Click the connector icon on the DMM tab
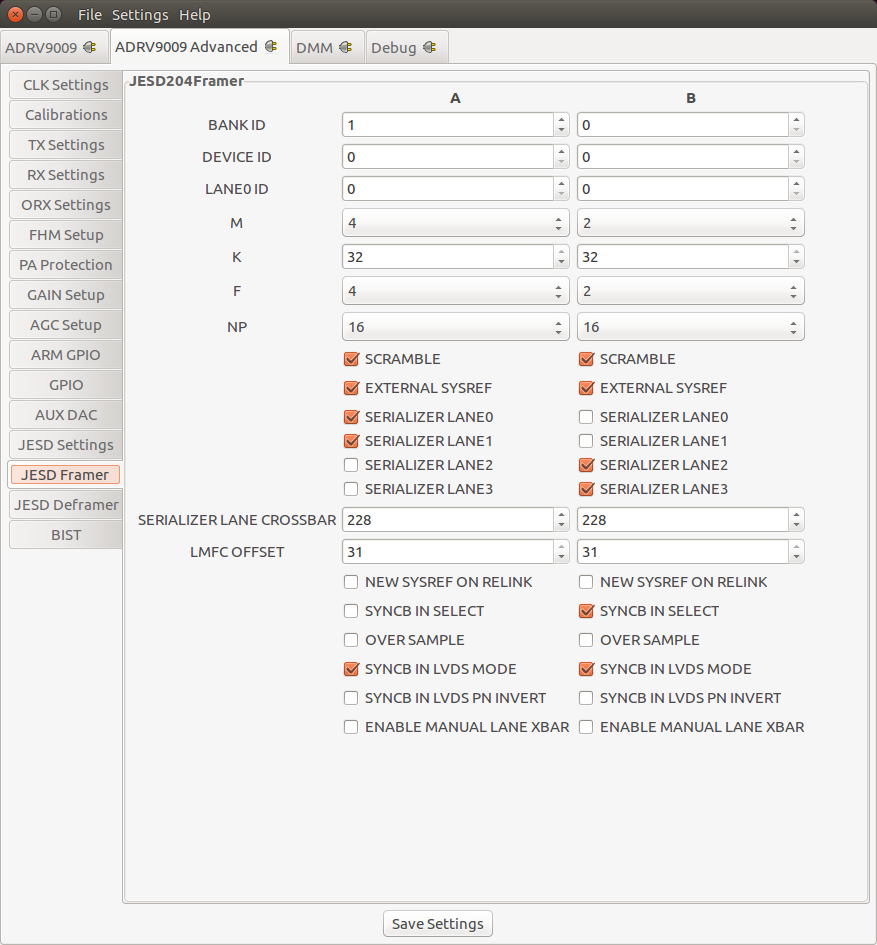 [345, 46]
